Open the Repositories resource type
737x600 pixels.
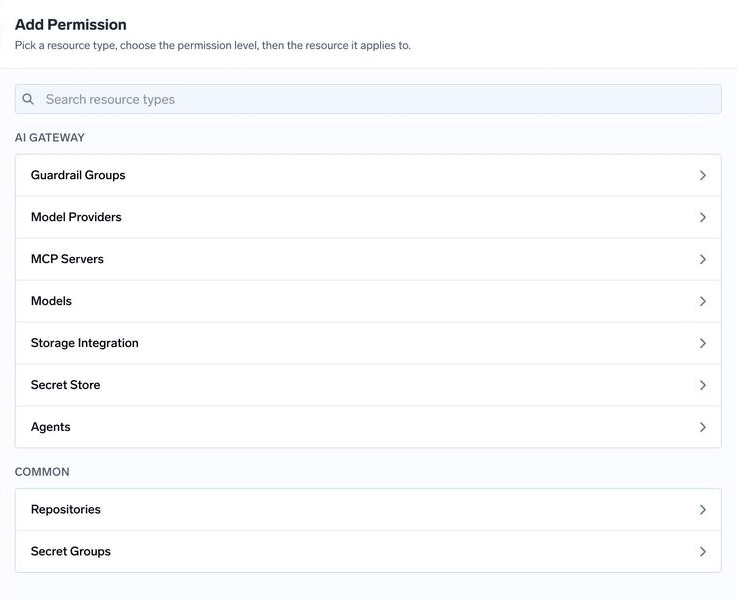click(x=368, y=510)
